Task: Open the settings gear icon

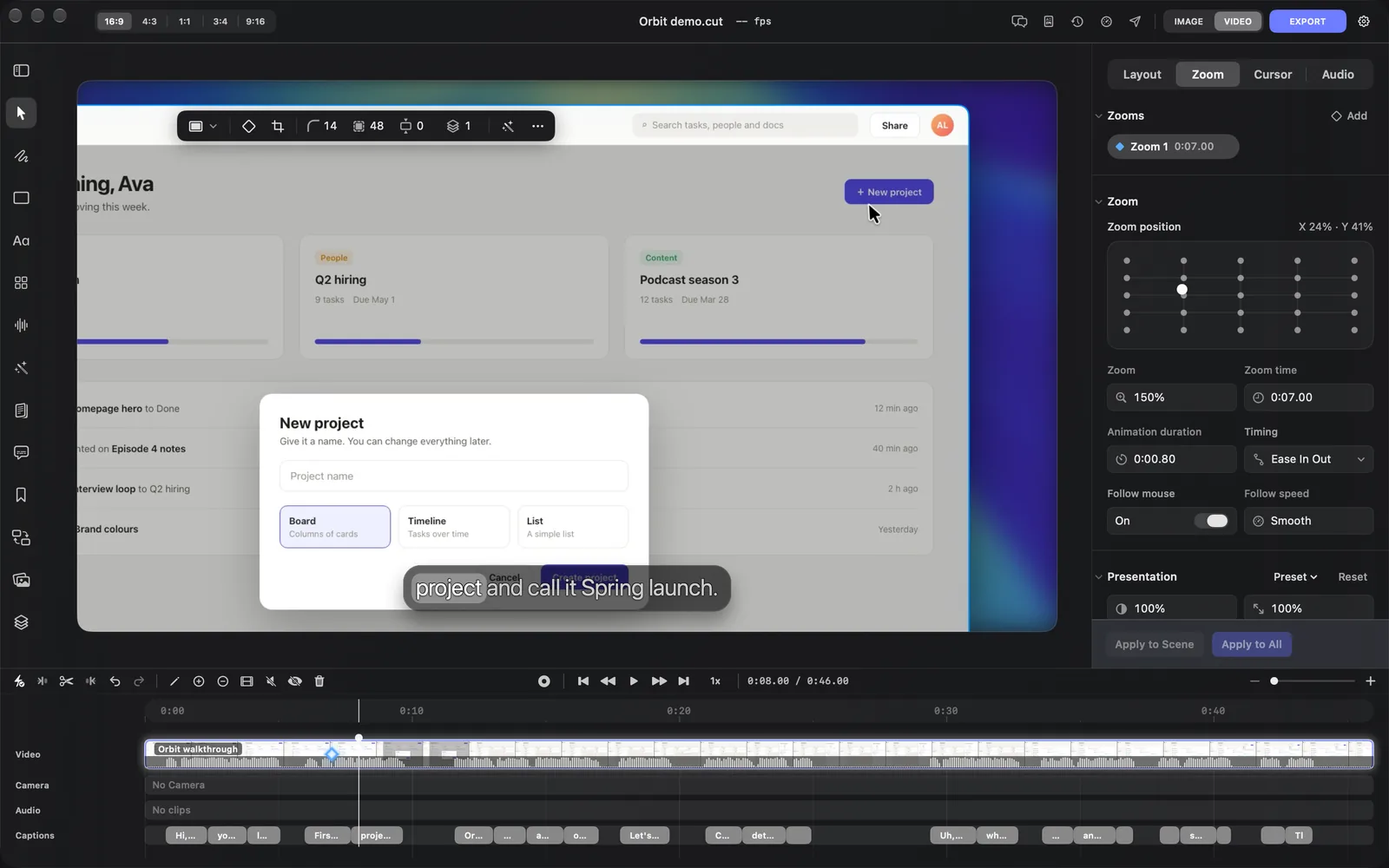Action: [x=1364, y=22]
